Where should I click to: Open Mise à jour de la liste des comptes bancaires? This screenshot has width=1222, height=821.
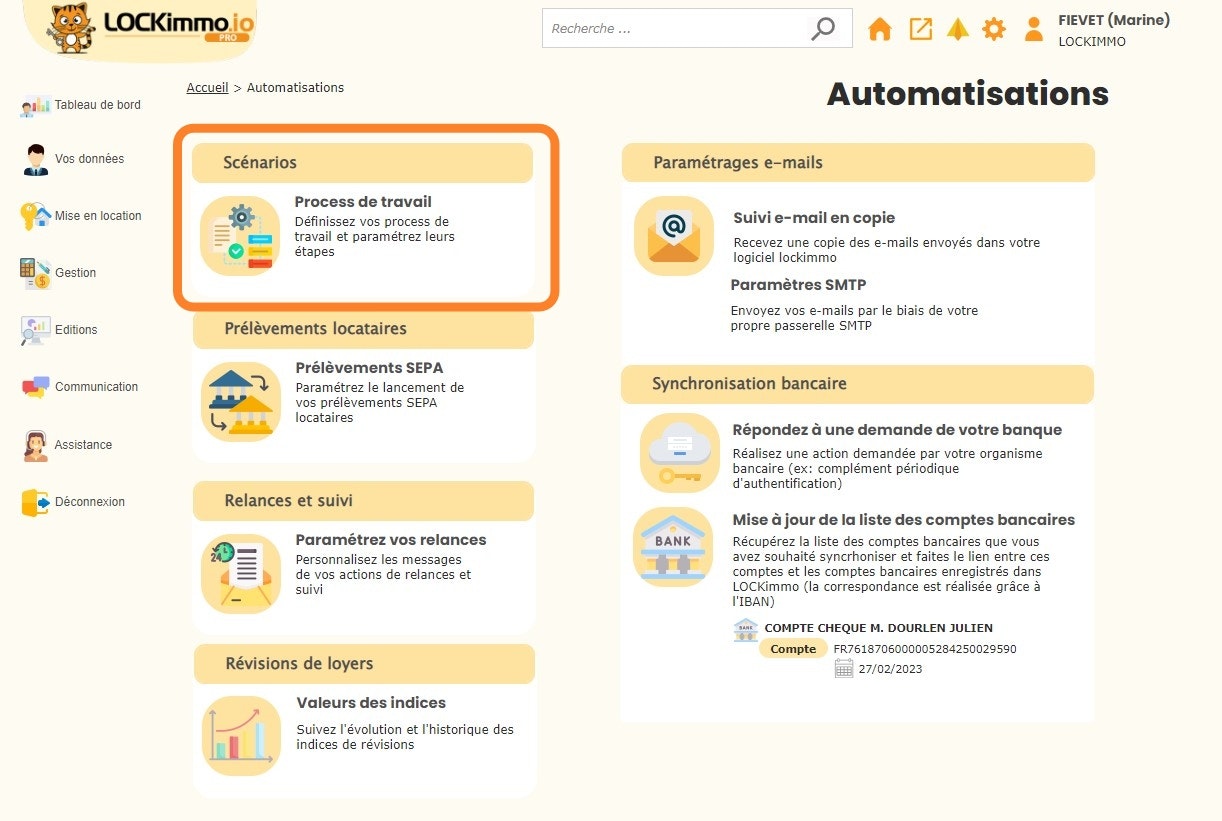[904, 520]
